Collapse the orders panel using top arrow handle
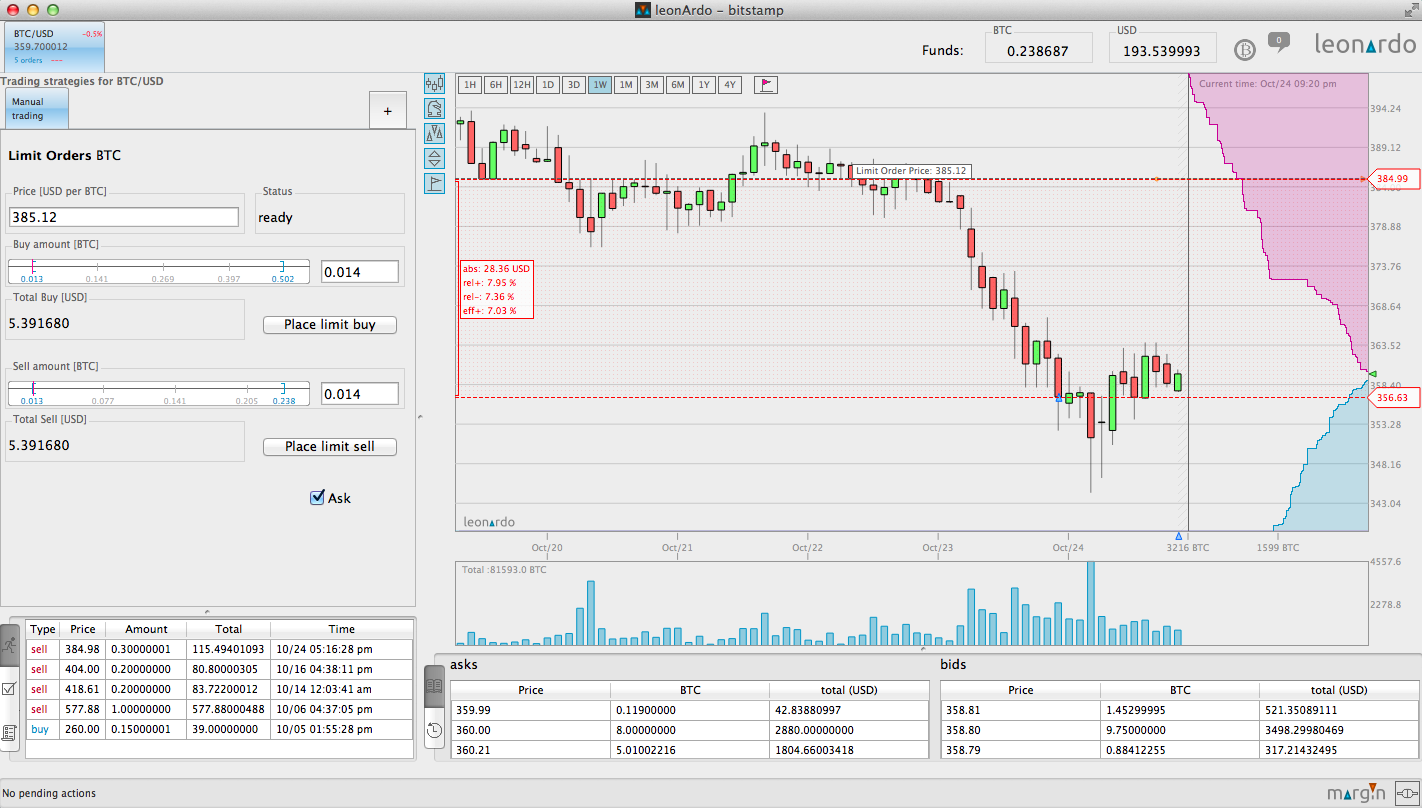Screen dimensions: 1422x808 pyautogui.click(x=207, y=611)
